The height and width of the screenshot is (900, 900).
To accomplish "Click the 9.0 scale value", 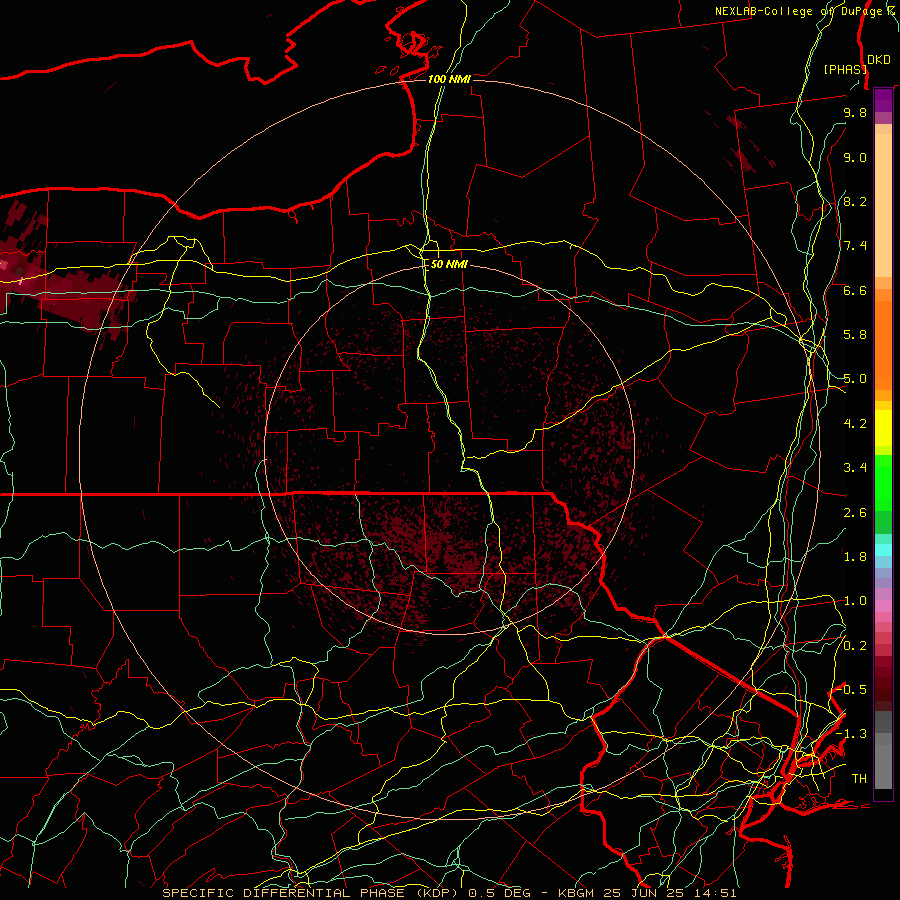I will [855, 157].
